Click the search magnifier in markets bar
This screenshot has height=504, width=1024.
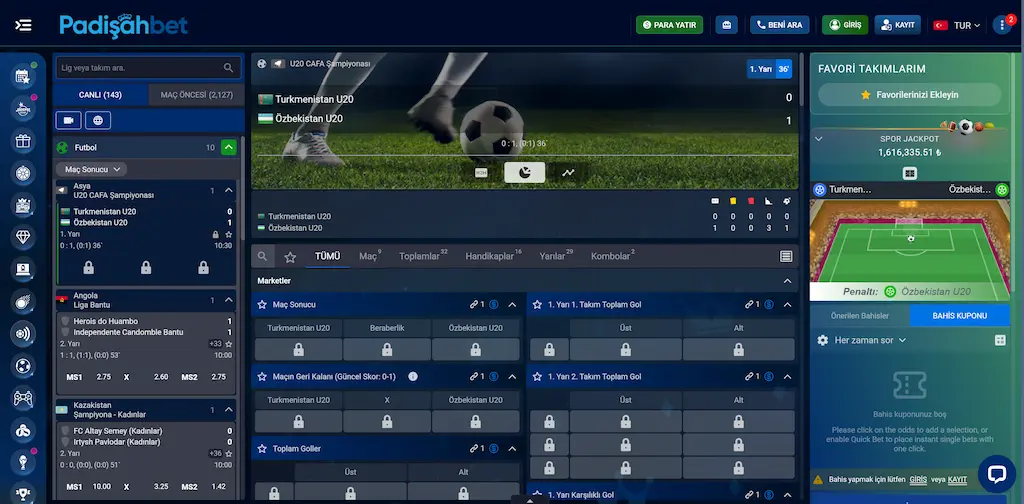pos(262,257)
